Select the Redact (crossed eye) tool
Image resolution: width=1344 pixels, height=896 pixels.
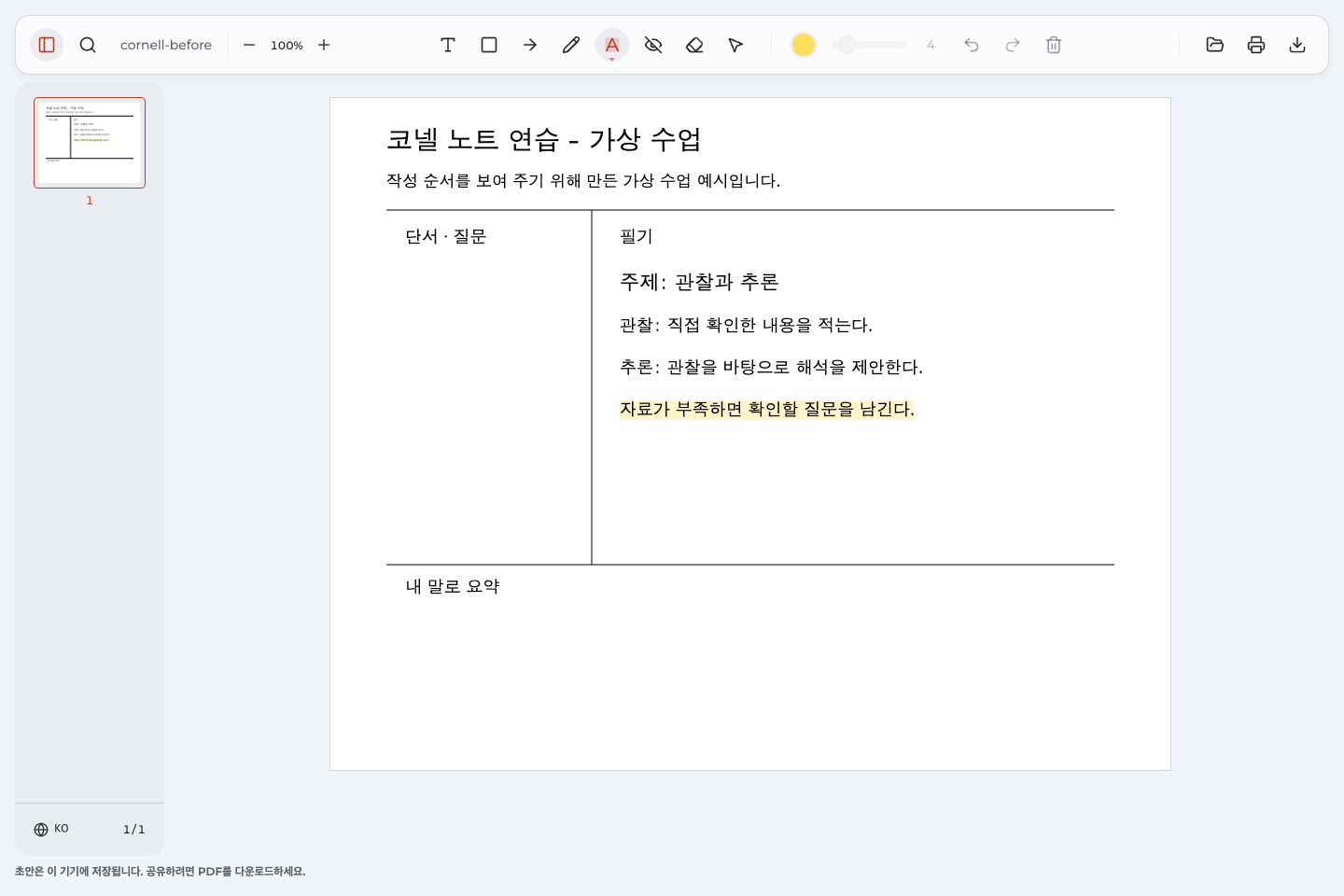pyautogui.click(x=653, y=45)
